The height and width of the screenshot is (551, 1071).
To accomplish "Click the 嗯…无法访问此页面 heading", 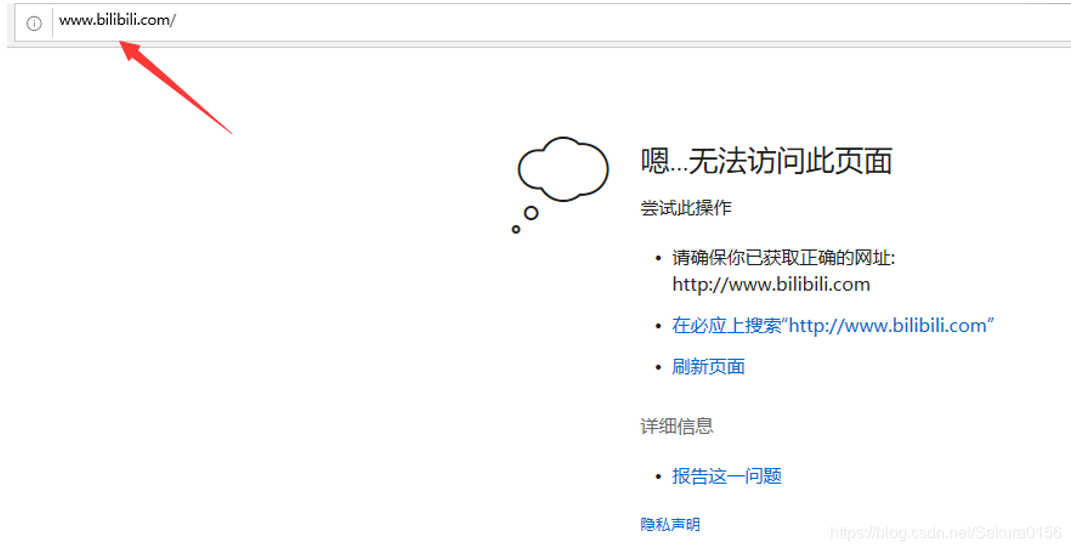I will (766, 161).
